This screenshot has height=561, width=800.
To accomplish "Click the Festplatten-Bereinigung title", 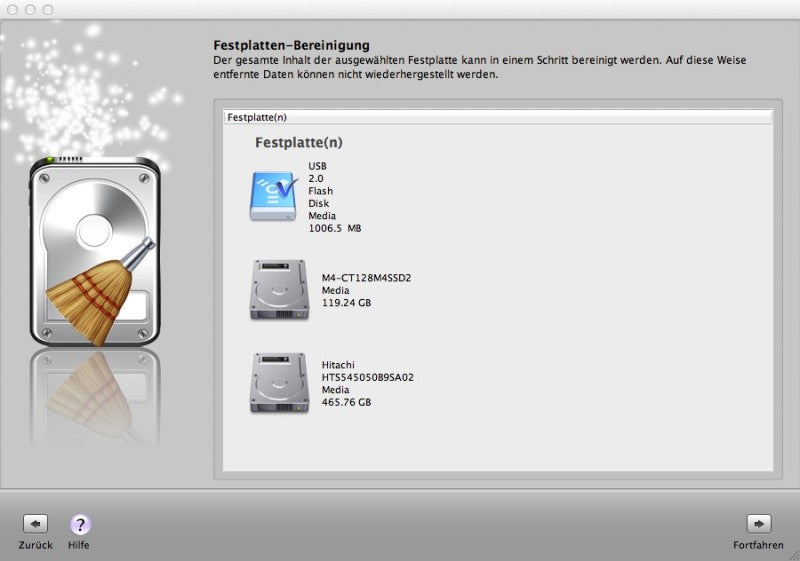I will [291, 45].
